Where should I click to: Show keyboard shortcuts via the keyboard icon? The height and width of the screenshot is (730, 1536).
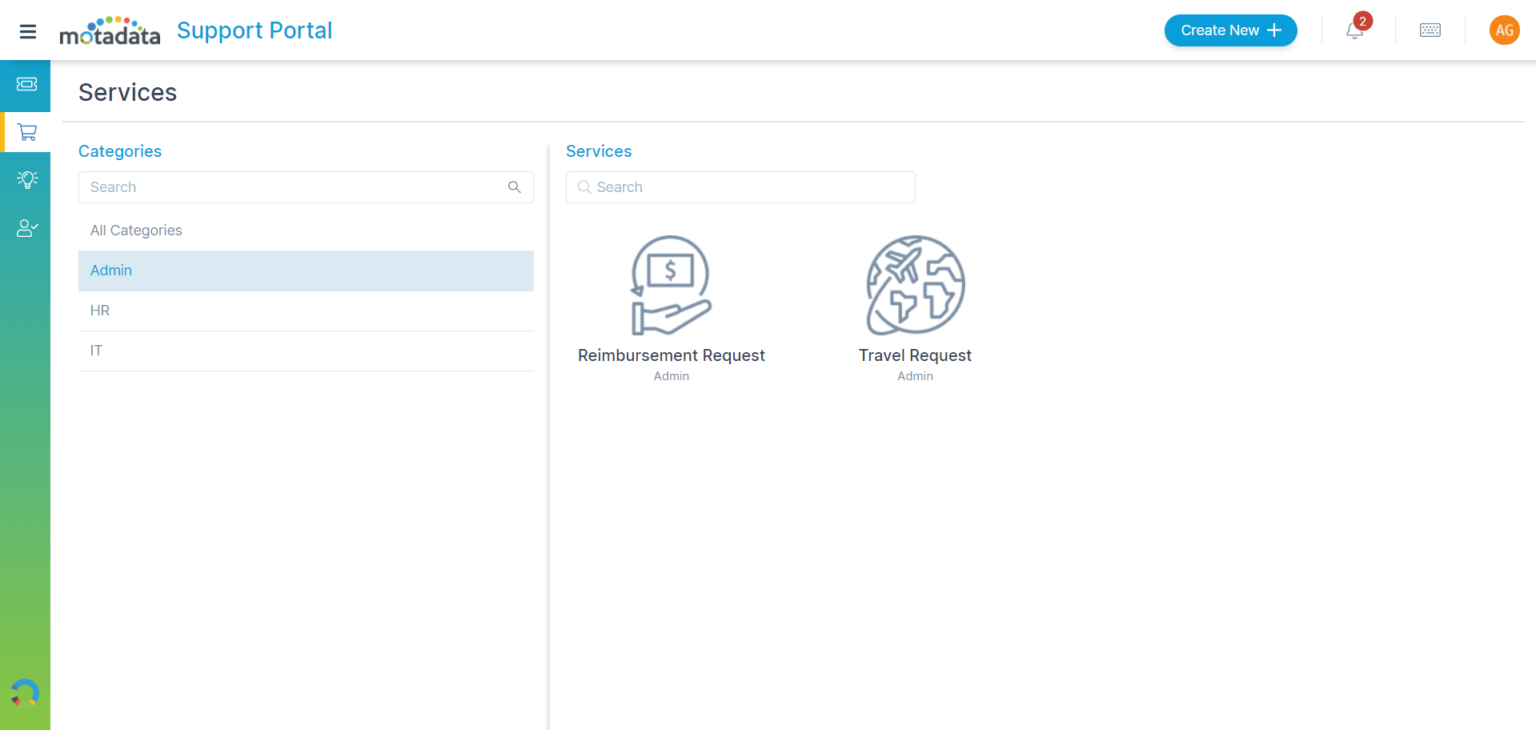(1430, 30)
